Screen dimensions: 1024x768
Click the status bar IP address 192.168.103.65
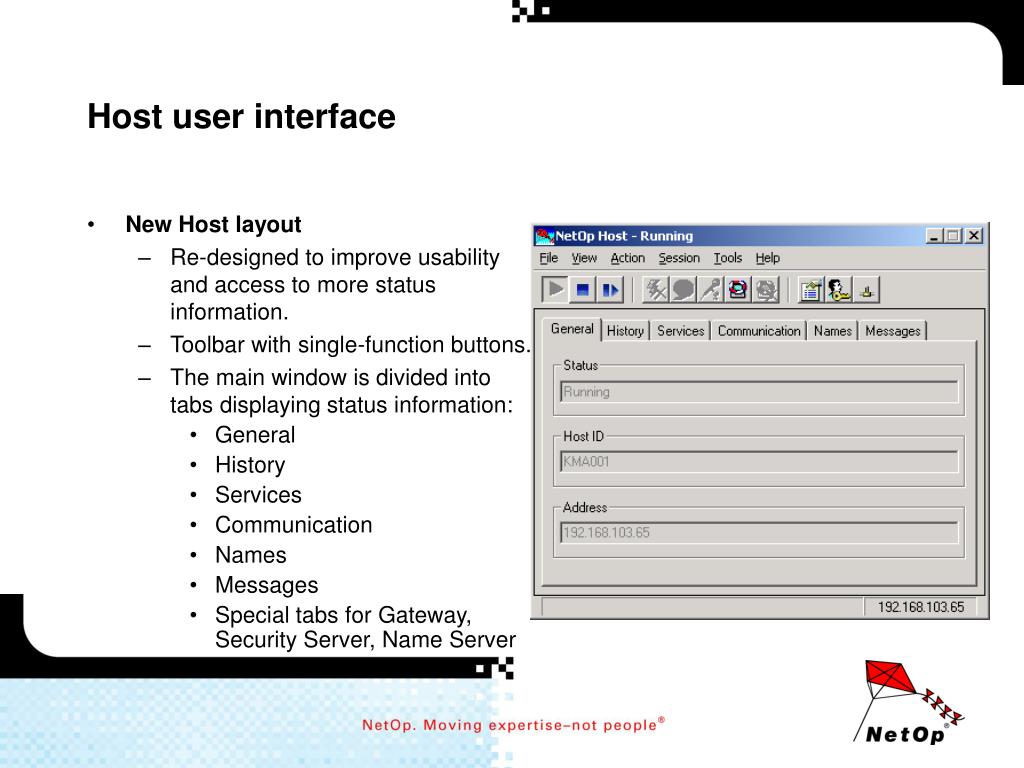pos(921,607)
